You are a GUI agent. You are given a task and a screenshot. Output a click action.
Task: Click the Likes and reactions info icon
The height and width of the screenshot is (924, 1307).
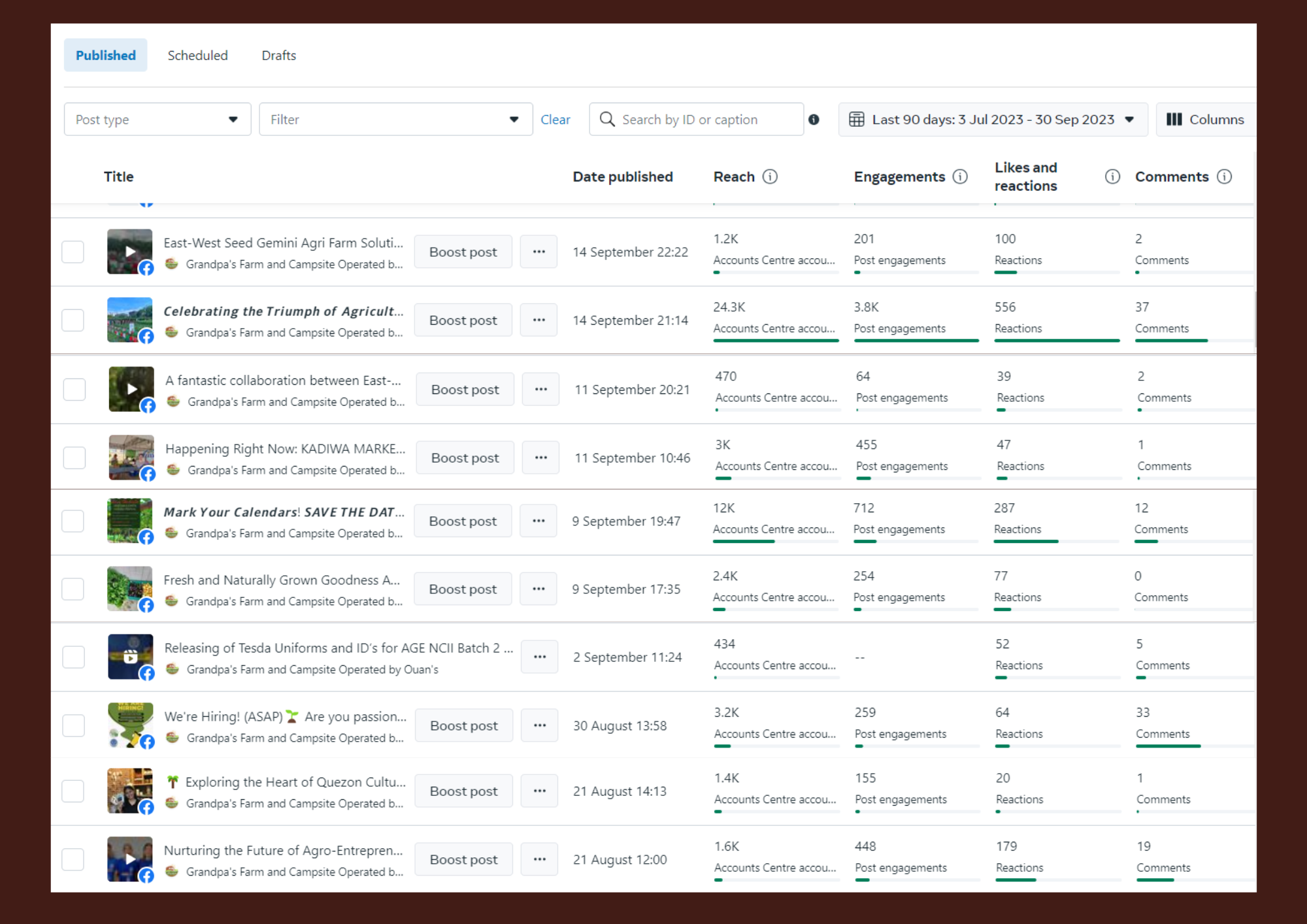tap(1112, 176)
